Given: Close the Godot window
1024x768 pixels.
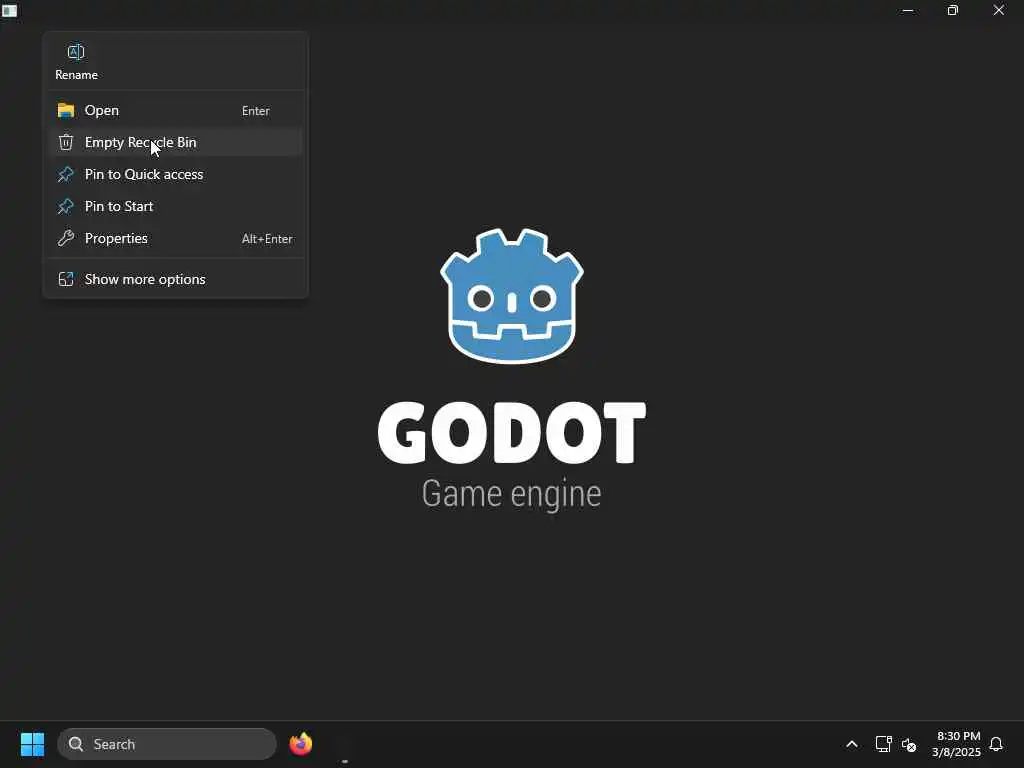Looking at the screenshot, I should click(x=999, y=10).
